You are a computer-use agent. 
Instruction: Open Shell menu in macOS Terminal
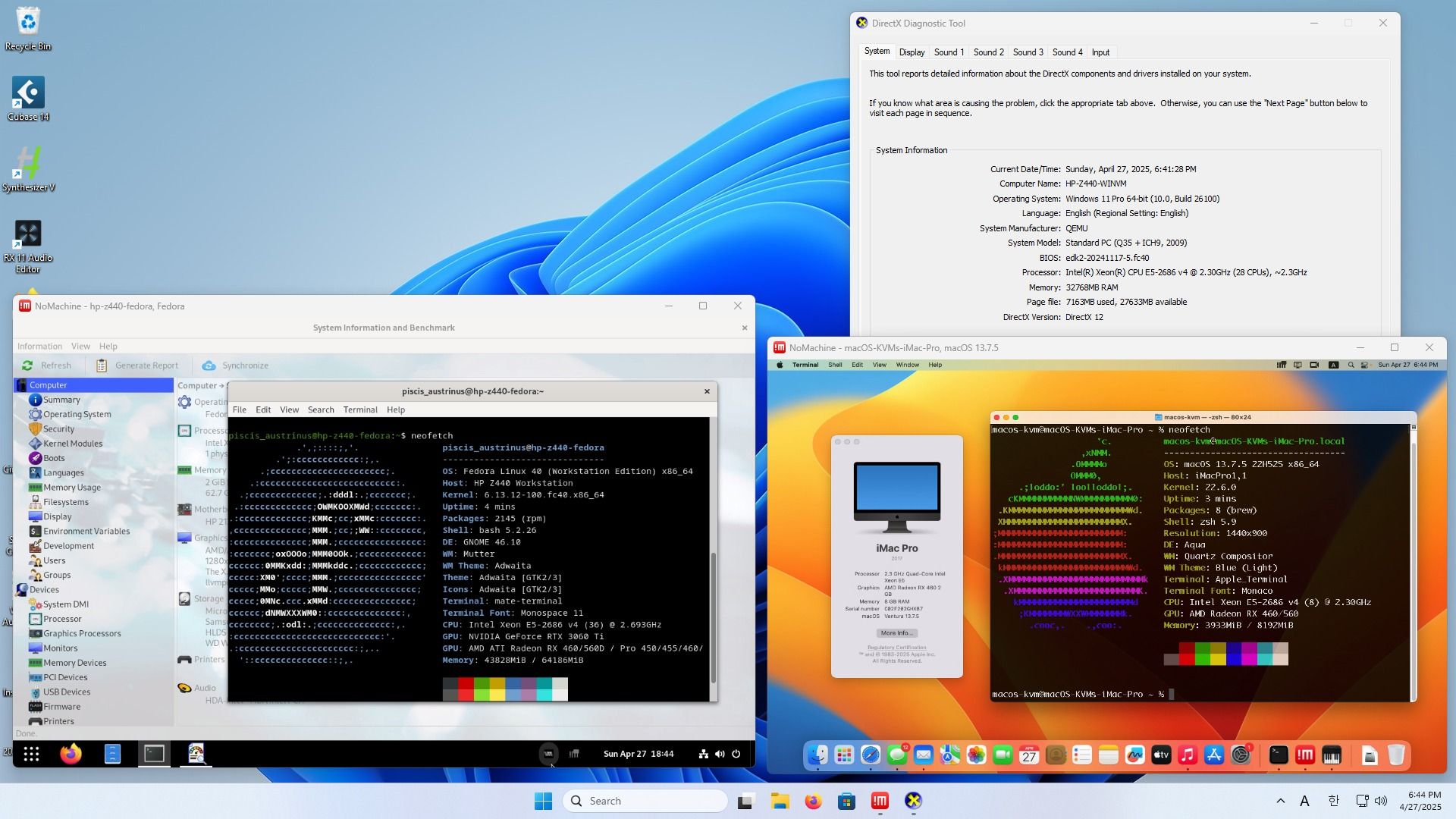coord(835,365)
